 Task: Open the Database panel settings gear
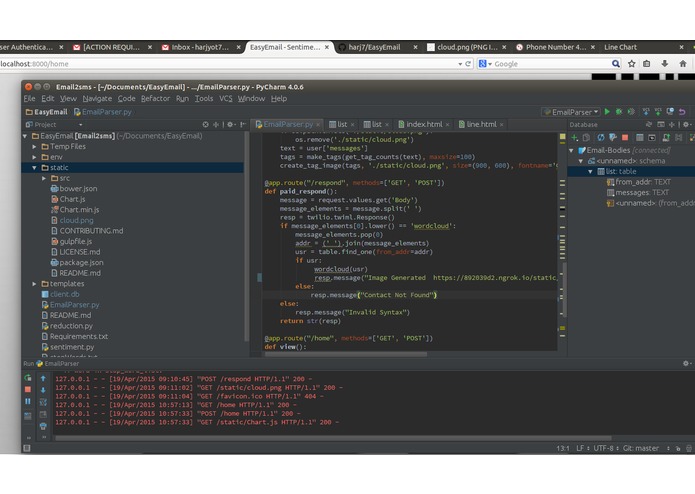coord(686,125)
